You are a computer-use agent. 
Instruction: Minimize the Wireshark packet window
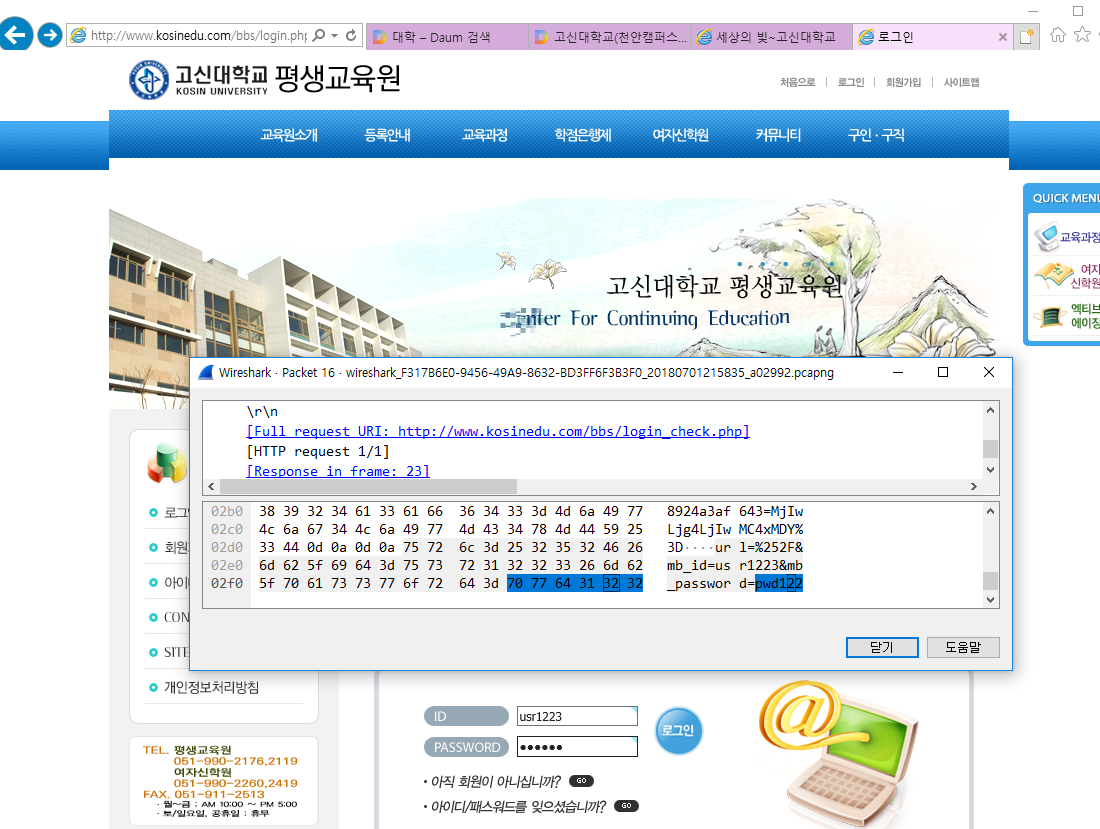(898, 372)
